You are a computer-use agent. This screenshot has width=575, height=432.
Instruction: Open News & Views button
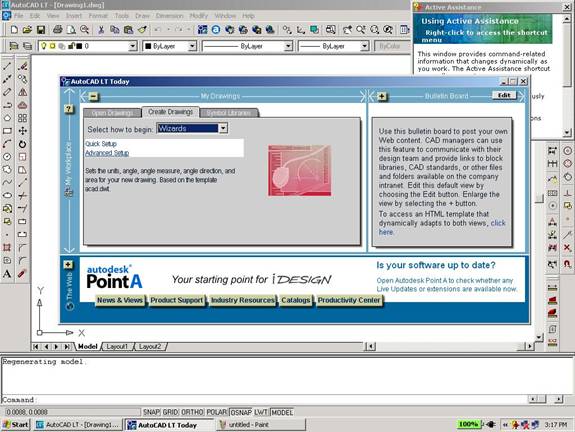coord(120,300)
